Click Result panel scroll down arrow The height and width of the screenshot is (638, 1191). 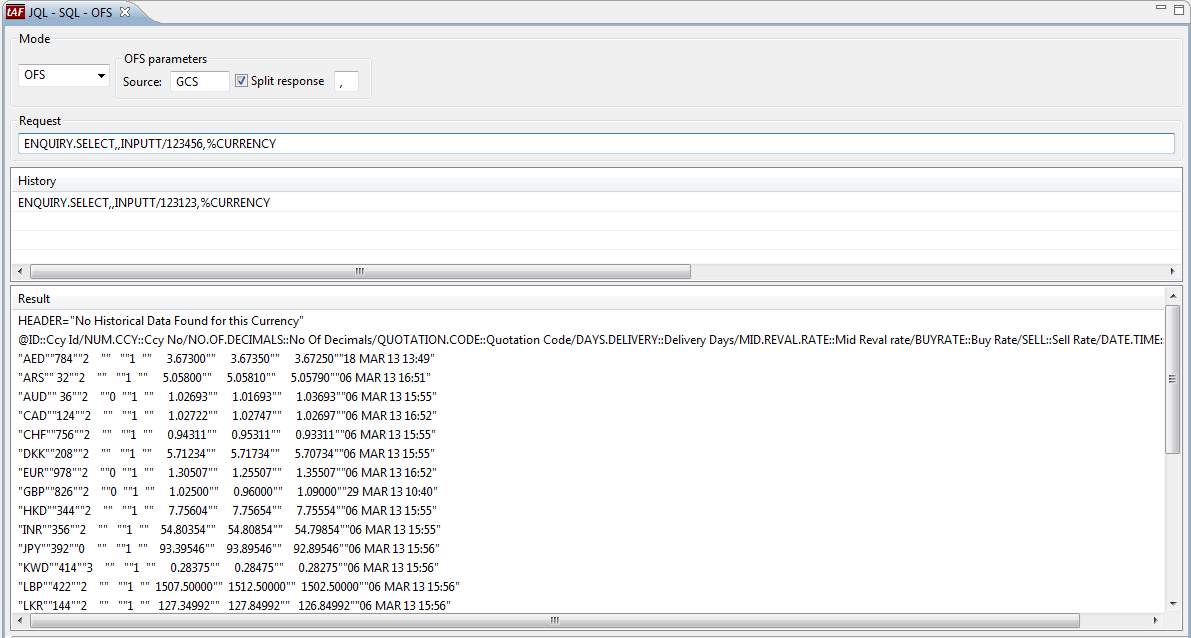(x=1173, y=603)
